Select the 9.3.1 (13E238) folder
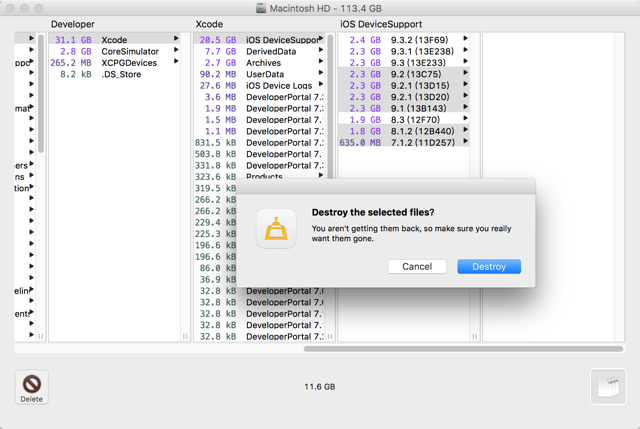The image size is (640, 429). pos(404,51)
